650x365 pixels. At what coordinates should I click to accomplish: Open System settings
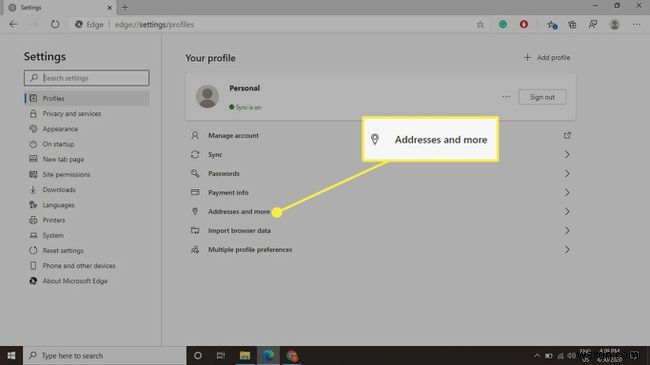(x=53, y=235)
